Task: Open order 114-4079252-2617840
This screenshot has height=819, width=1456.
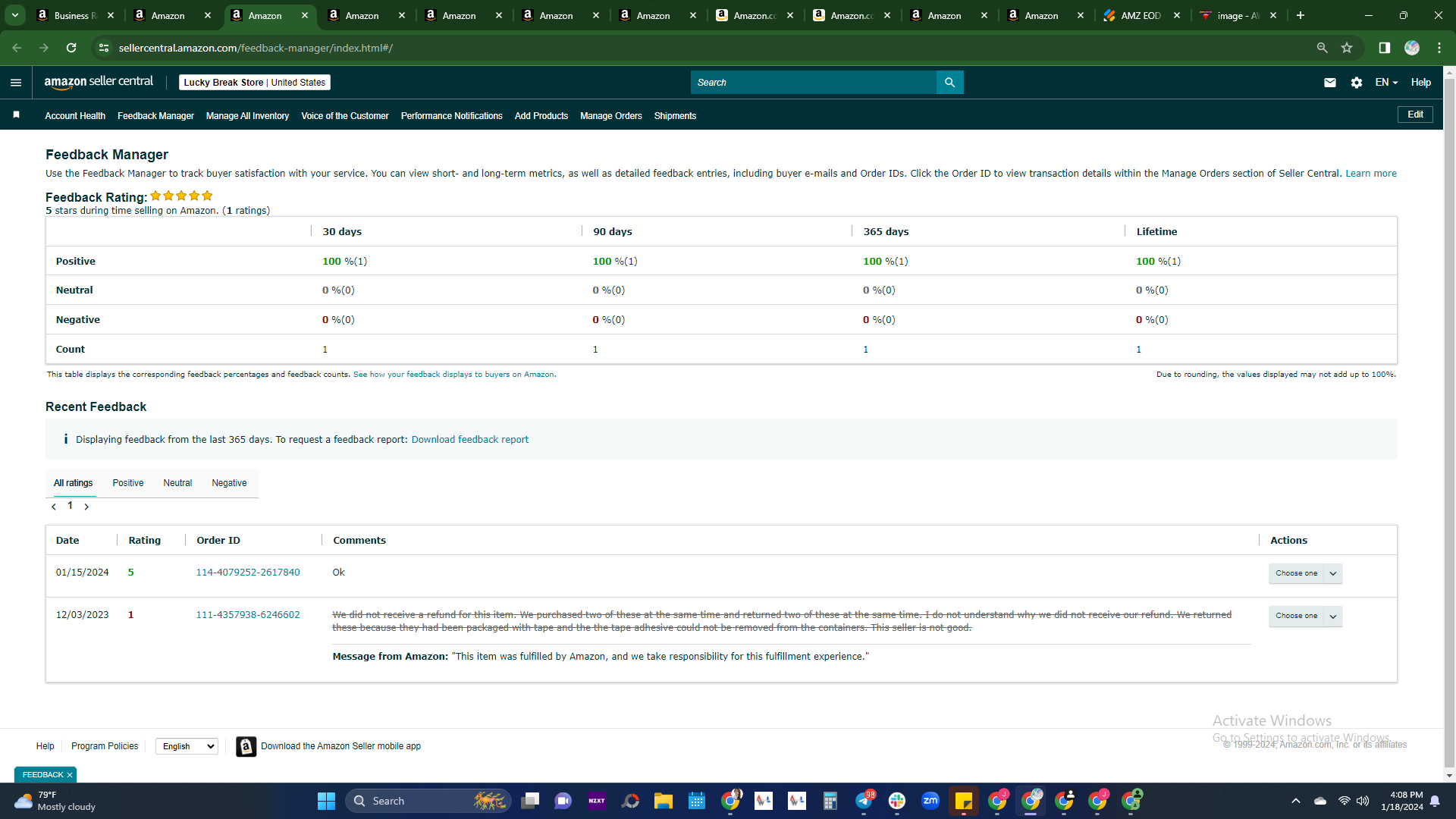Action: tap(248, 573)
